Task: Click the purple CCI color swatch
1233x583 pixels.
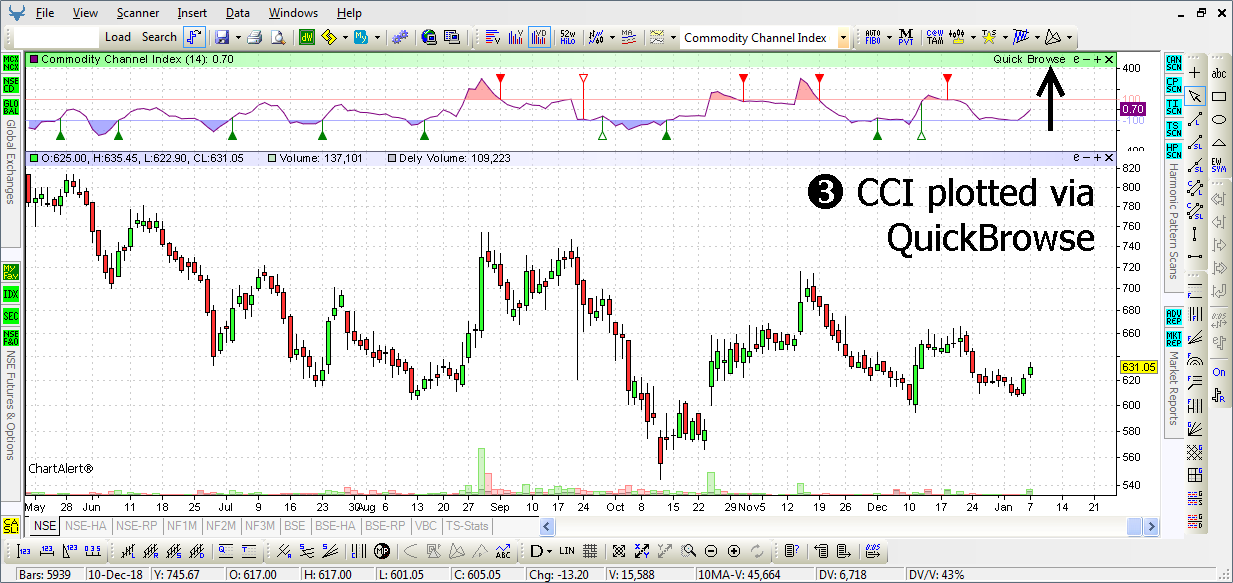Action: tap(34, 60)
